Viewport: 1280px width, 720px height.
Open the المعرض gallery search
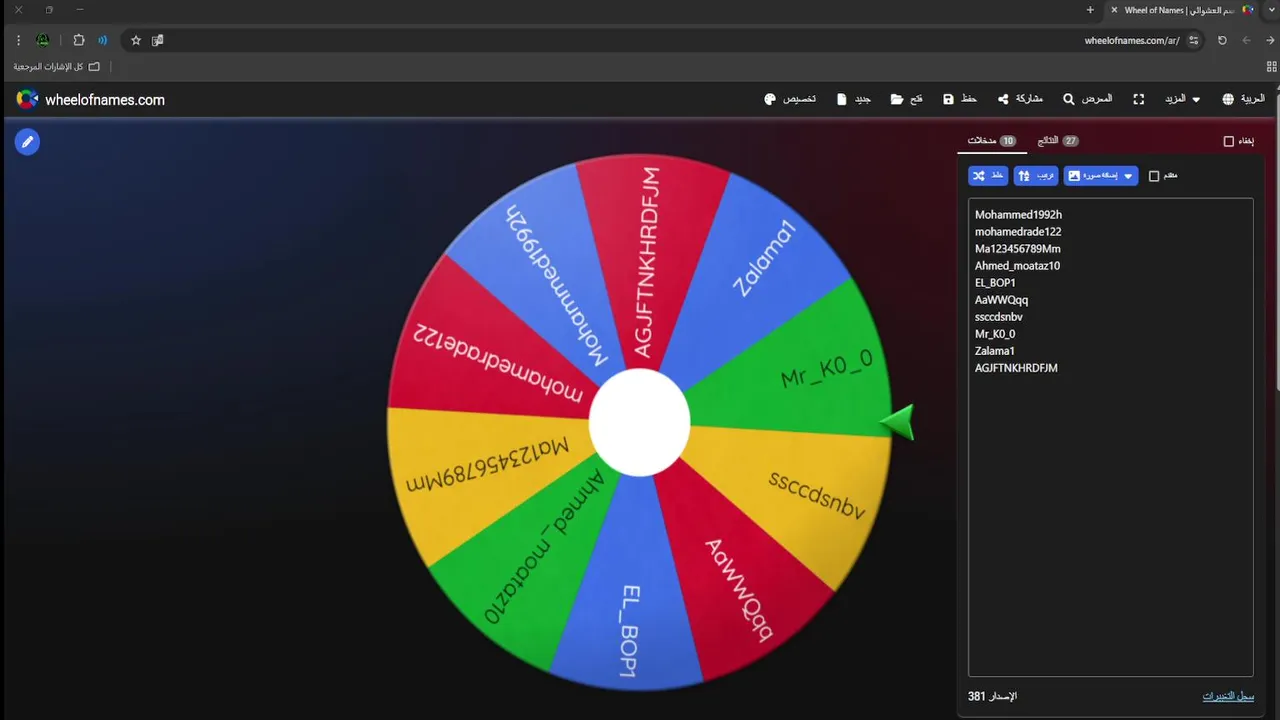(1087, 99)
